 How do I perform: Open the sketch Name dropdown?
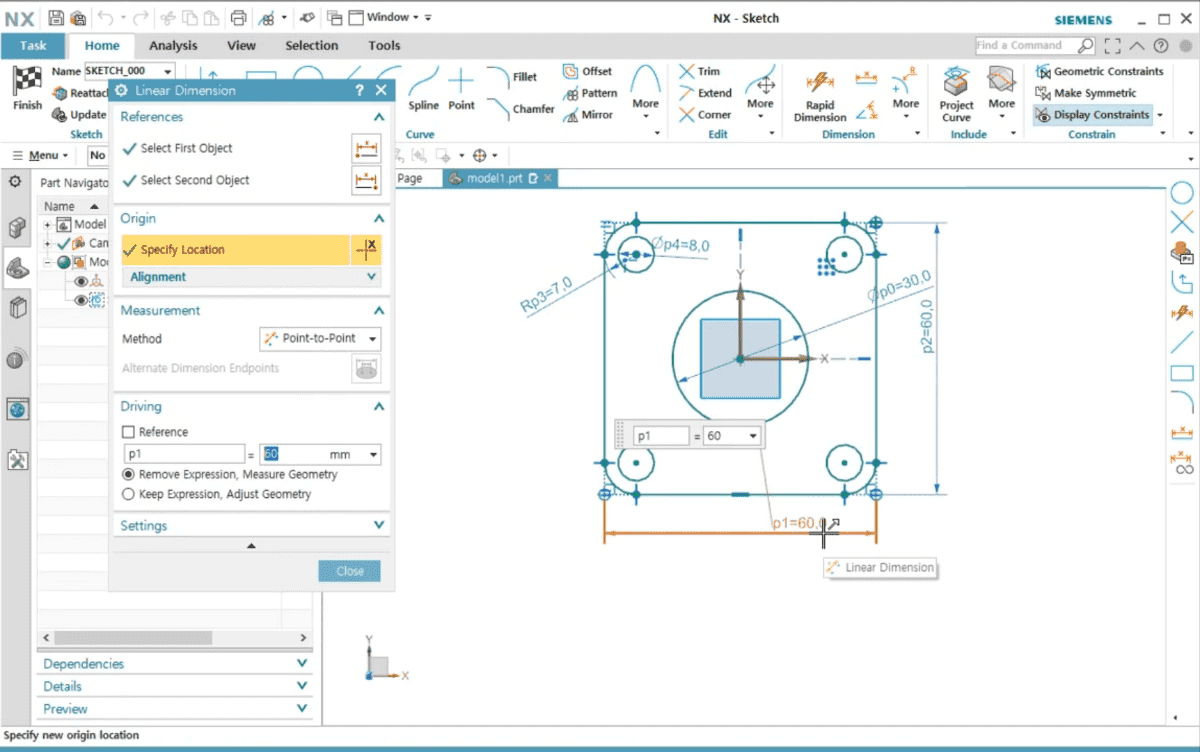coord(167,71)
